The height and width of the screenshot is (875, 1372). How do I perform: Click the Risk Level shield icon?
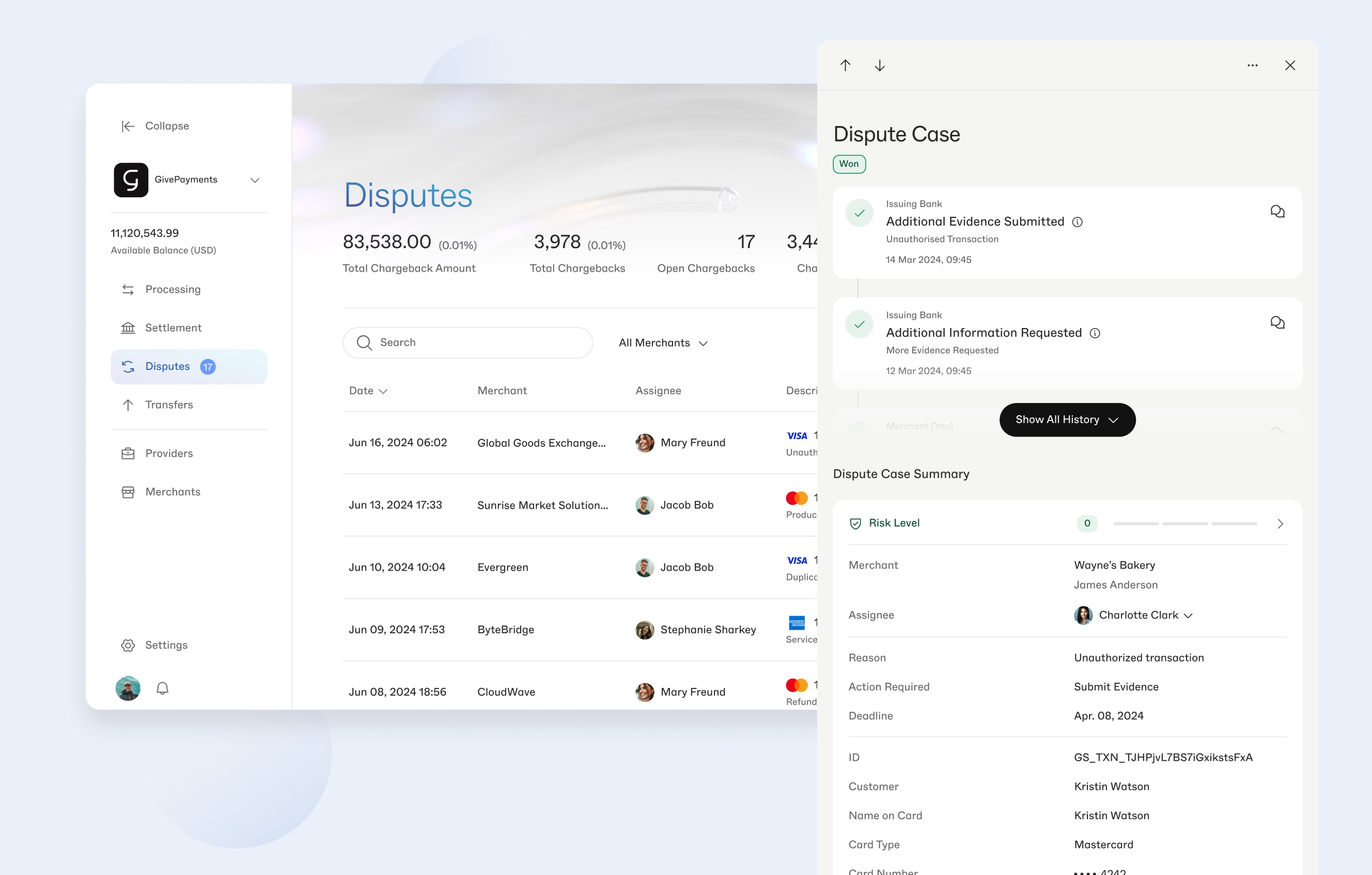tap(855, 524)
